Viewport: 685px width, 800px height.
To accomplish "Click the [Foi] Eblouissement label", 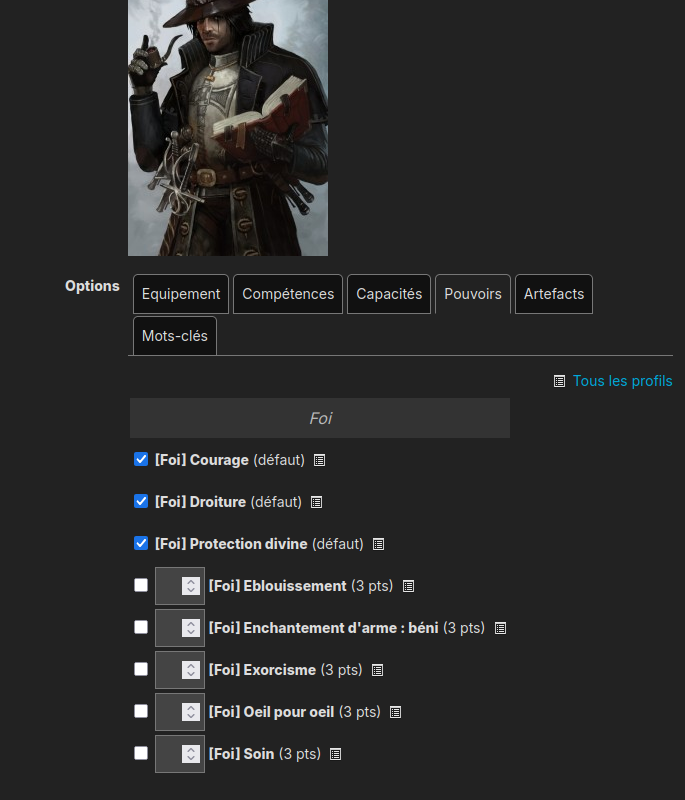I will 277,586.
